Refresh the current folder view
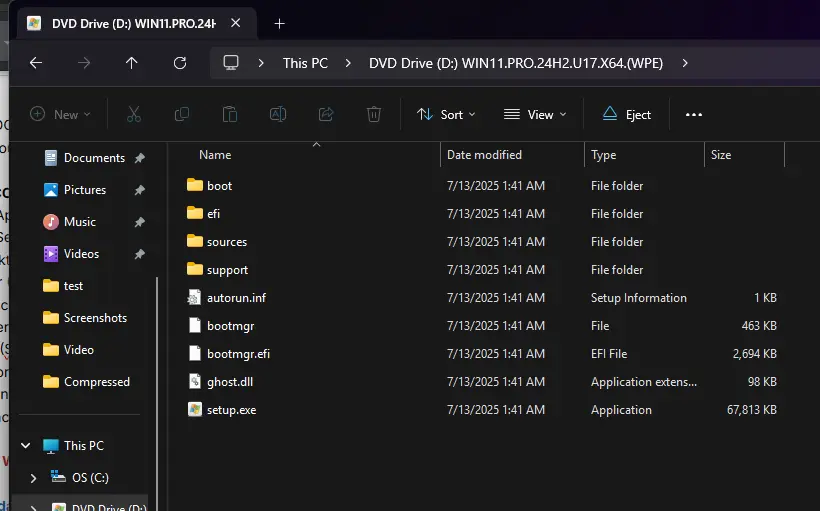 pos(180,63)
